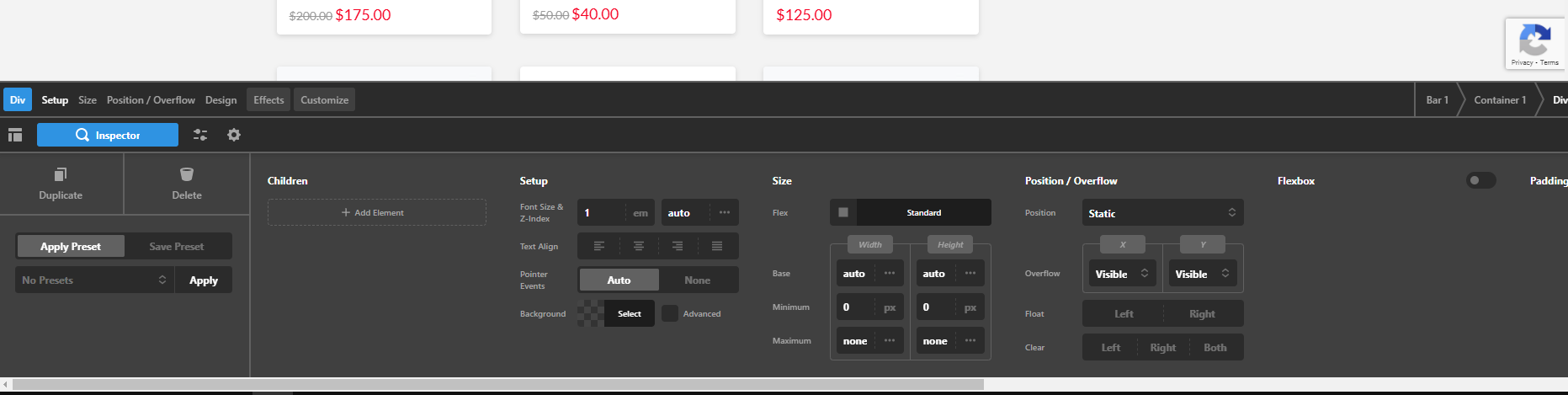This screenshot has height=395, width=1568.
Task: Click the Font Size input field
Action: (x=603, y=213)
